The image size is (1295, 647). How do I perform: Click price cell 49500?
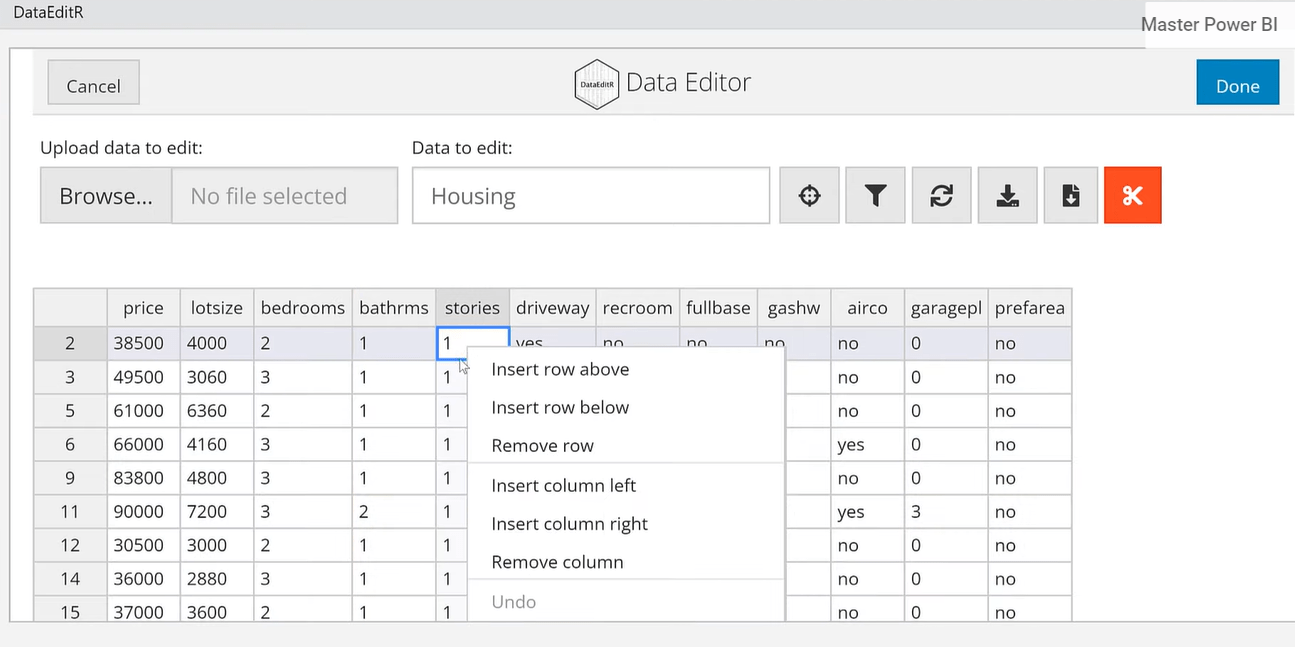143,377
